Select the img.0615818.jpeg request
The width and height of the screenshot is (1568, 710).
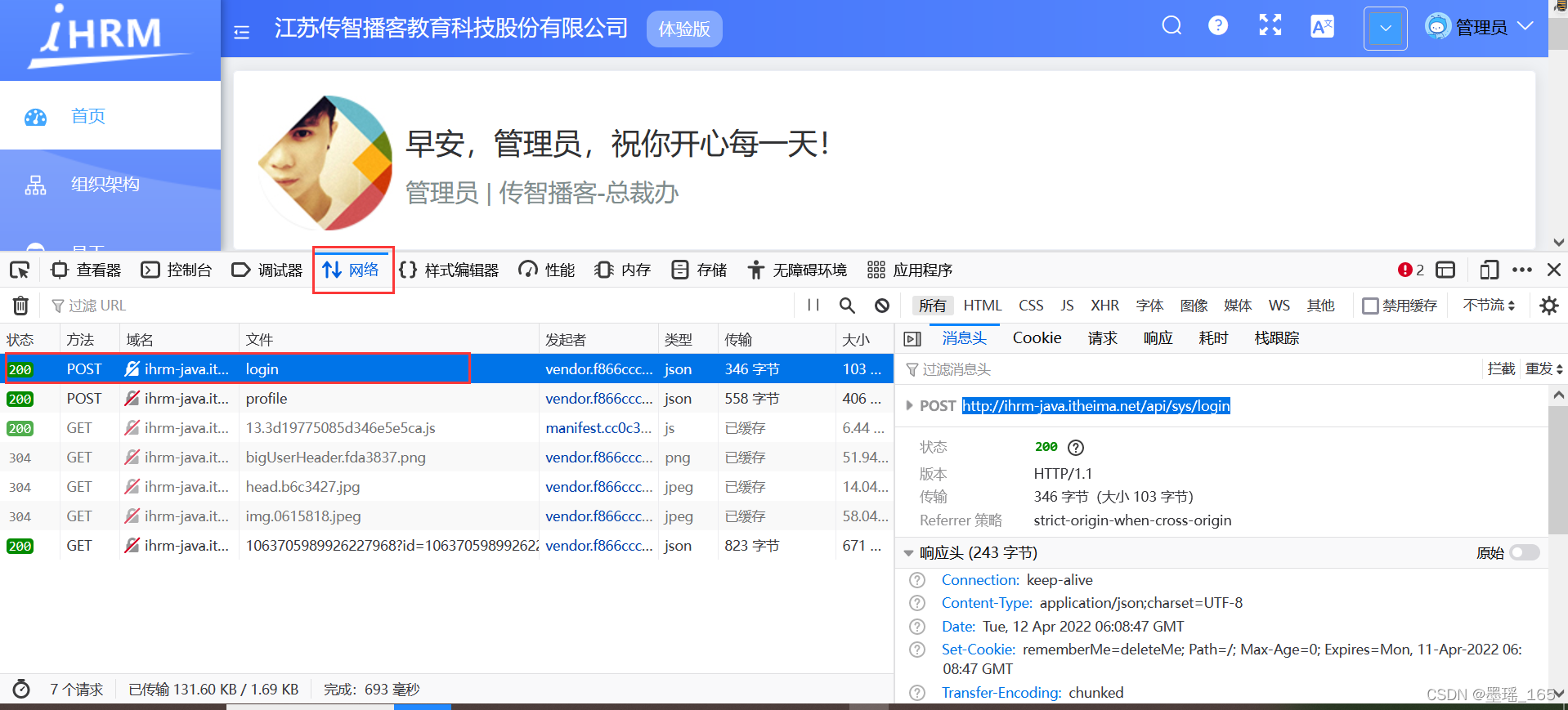tap(446, 516)
